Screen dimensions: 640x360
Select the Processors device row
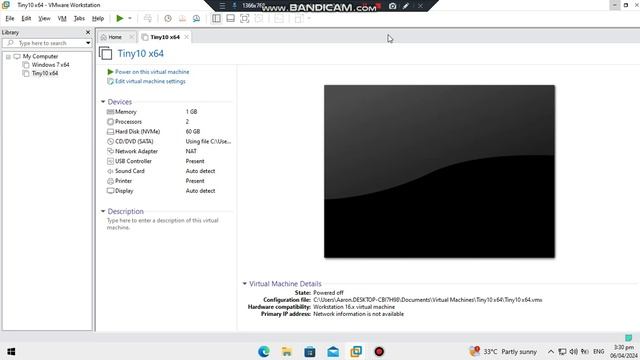169,122
